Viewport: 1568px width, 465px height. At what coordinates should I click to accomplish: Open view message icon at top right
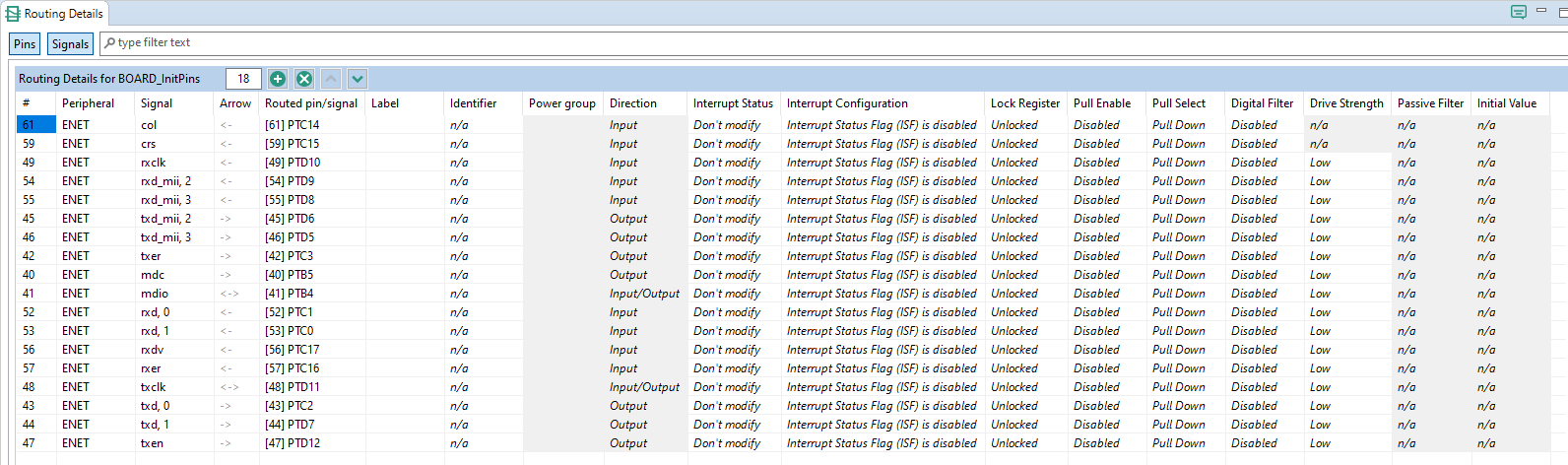[x=1519, y=12]
